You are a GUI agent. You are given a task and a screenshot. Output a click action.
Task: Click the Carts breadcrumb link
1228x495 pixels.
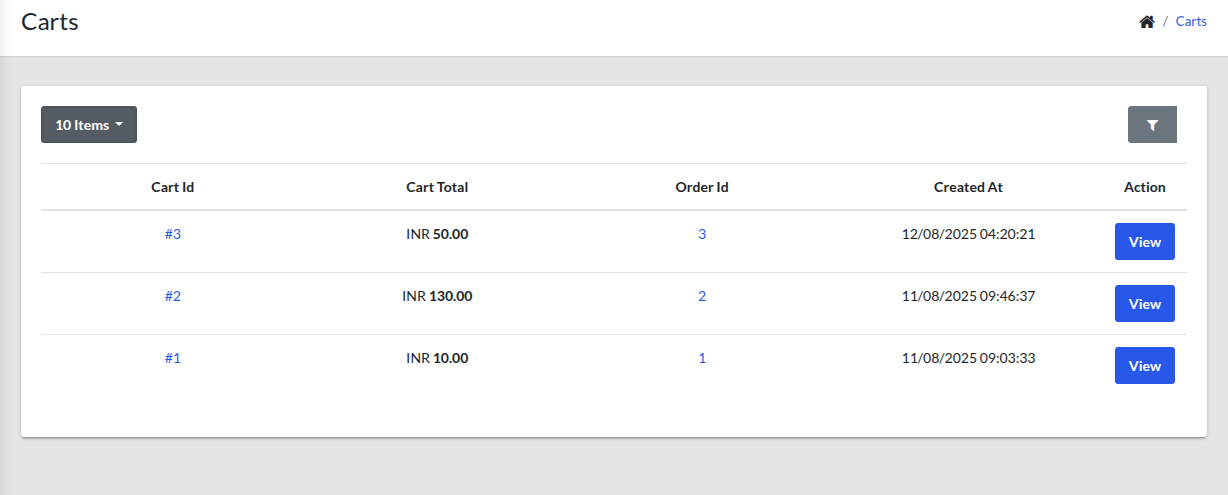(x=1191, y=21)
